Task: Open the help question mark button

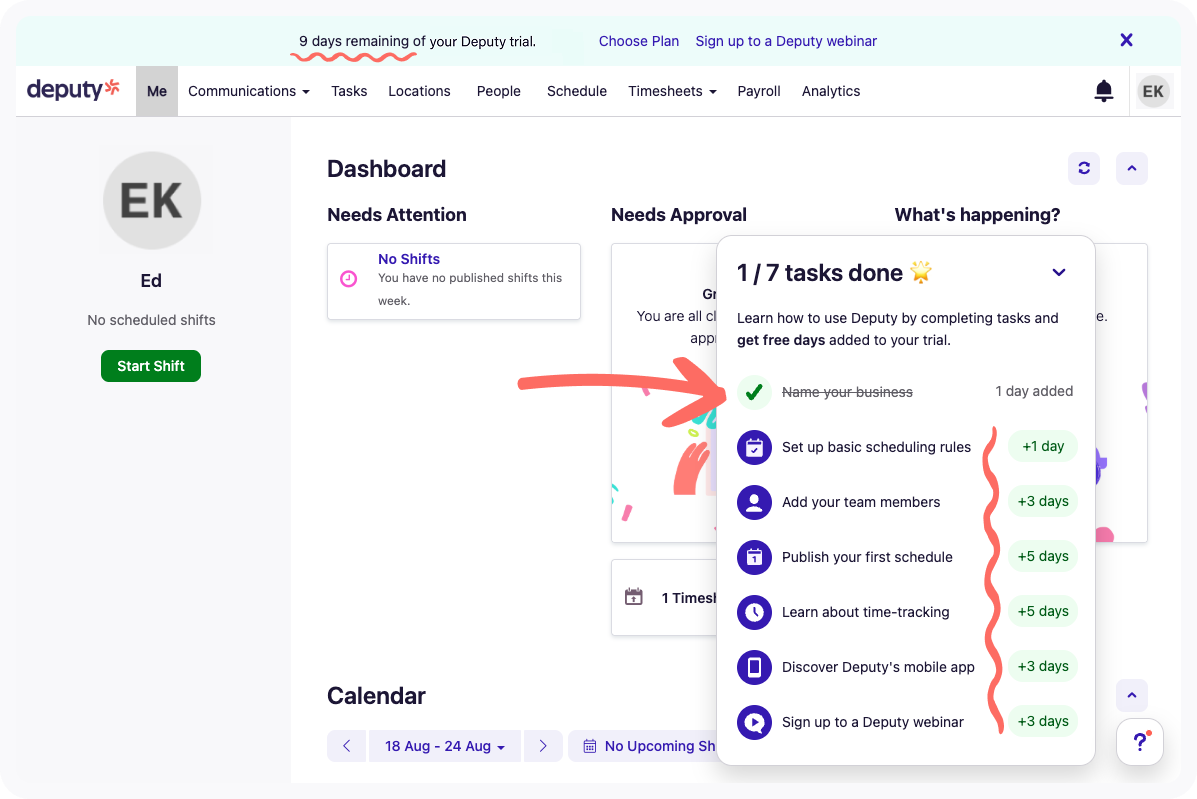Action: 1139,742
